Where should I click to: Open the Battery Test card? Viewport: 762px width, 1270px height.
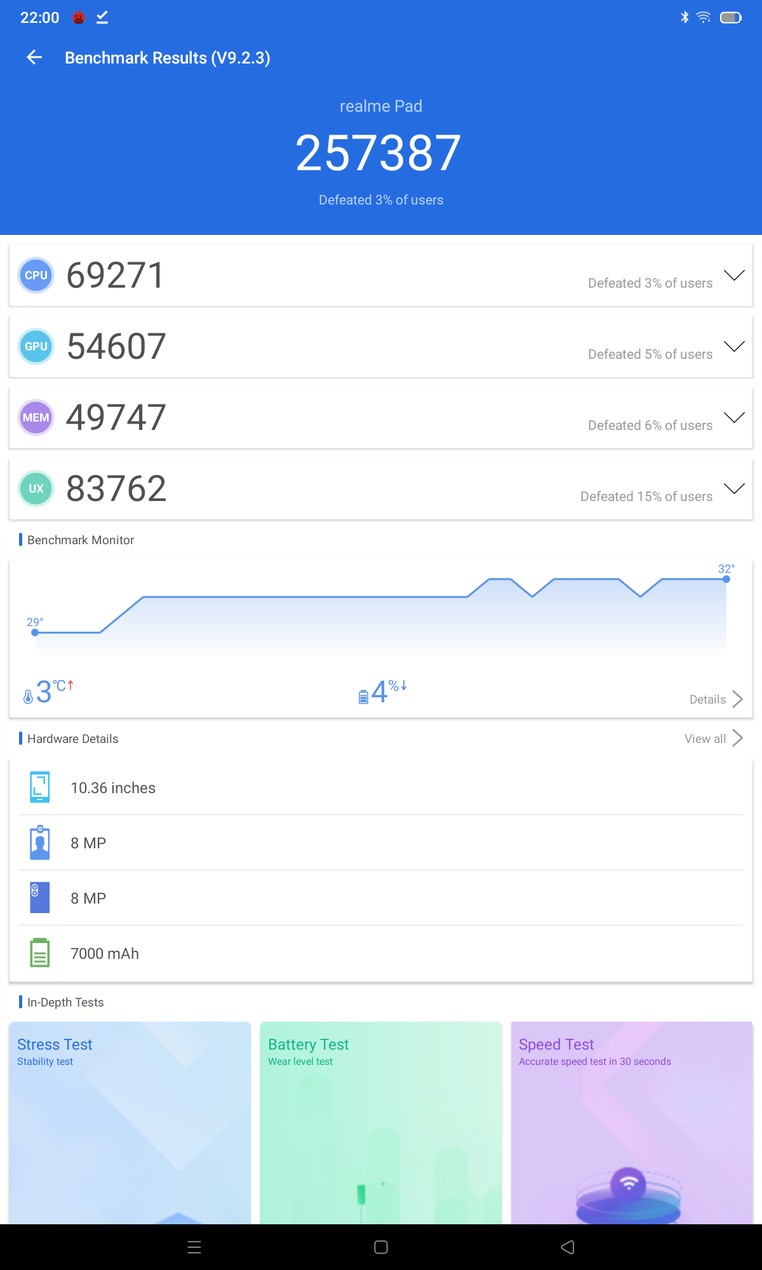381,1122
